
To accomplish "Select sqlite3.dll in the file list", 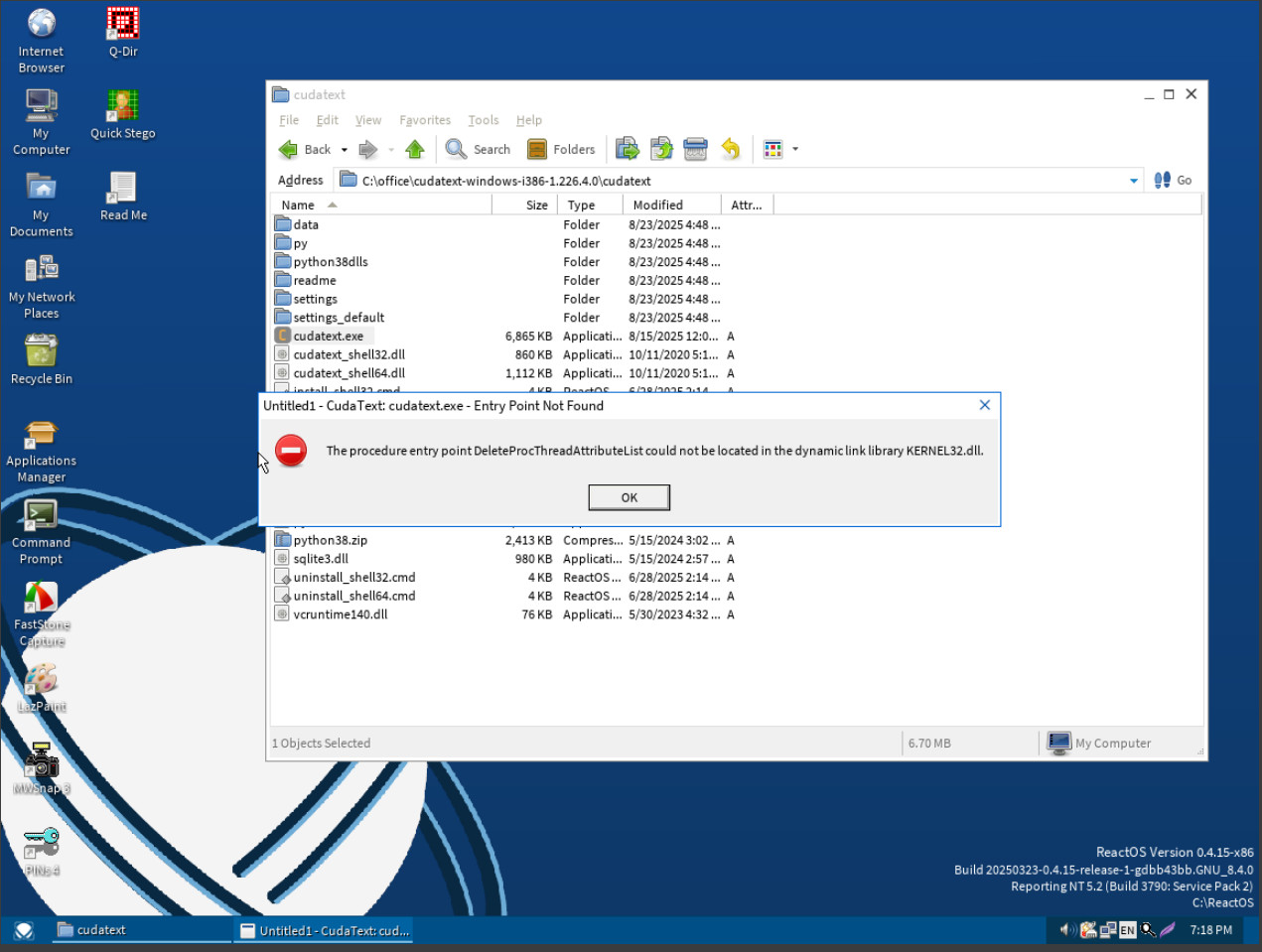I will click(x=312, y=559).
